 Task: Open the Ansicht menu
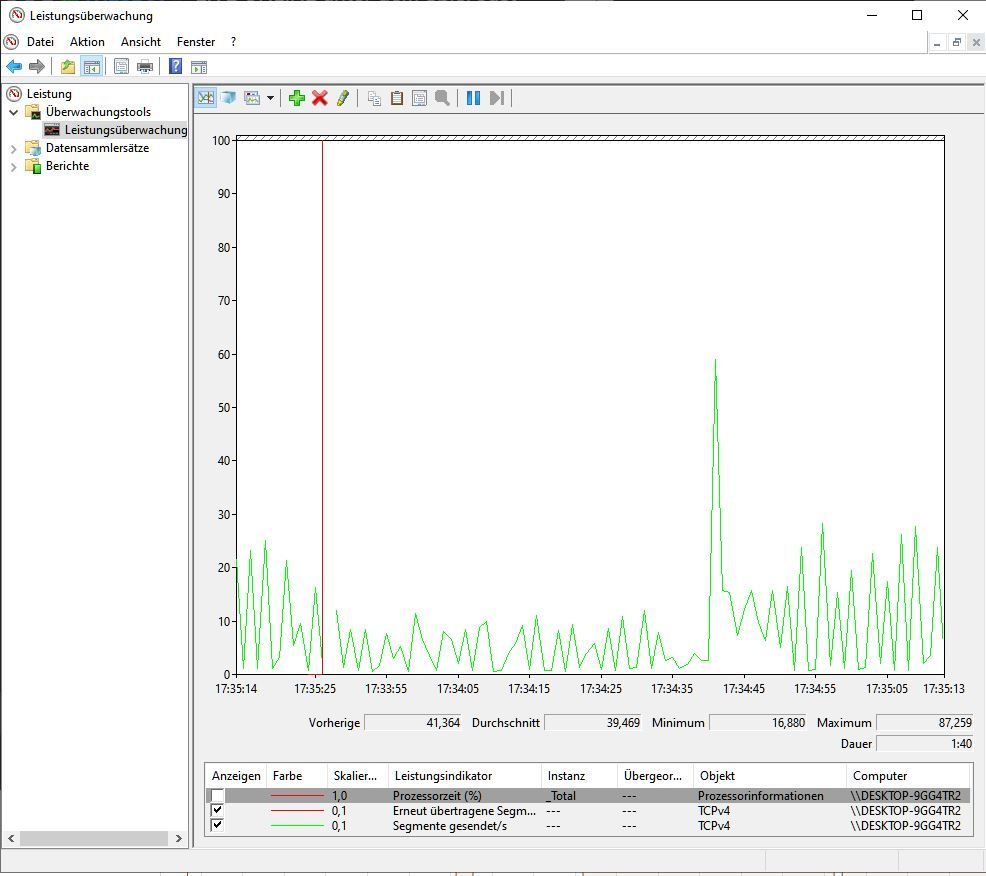click(141, 42)
